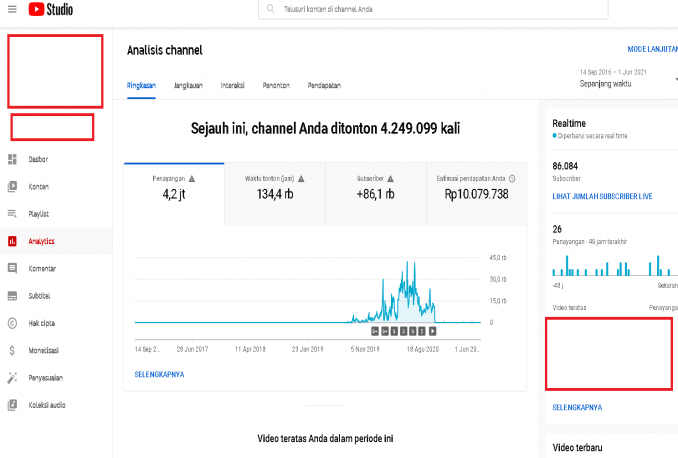Viewport: 678px width, 458px height.
Task: Click the YouTube Studio logo
Action: 56,10
